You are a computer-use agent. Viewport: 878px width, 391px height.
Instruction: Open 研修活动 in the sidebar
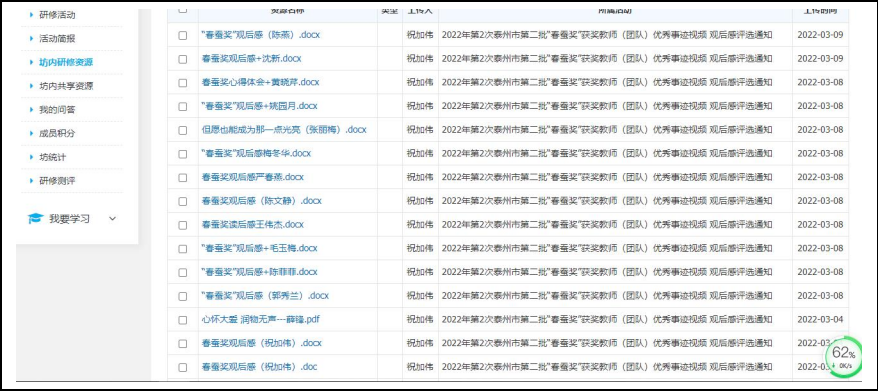tap(57, 15)
